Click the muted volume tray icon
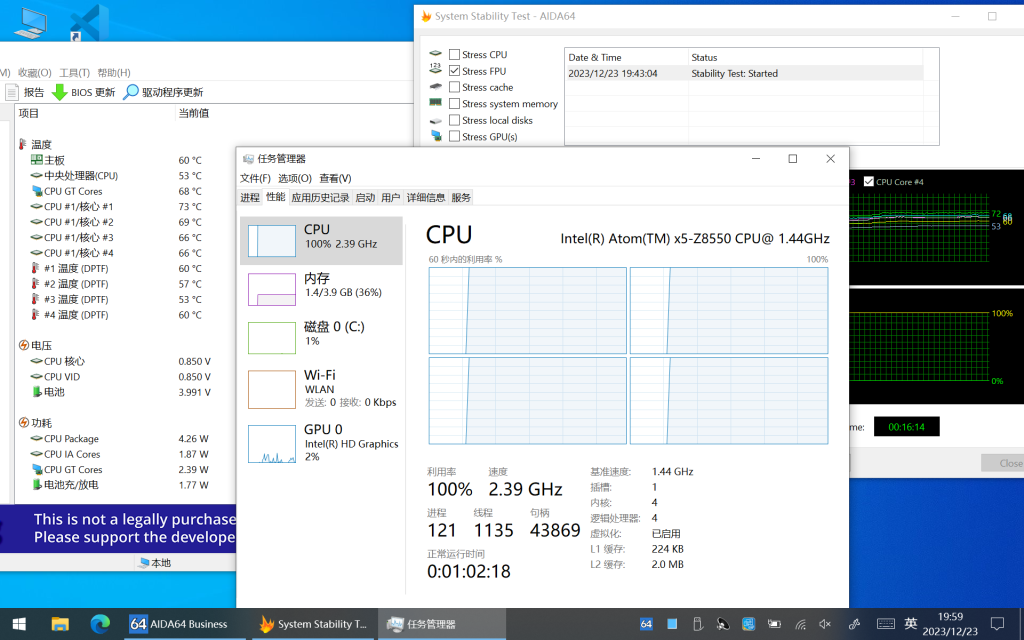1024x640 pixels. point(825,624)
